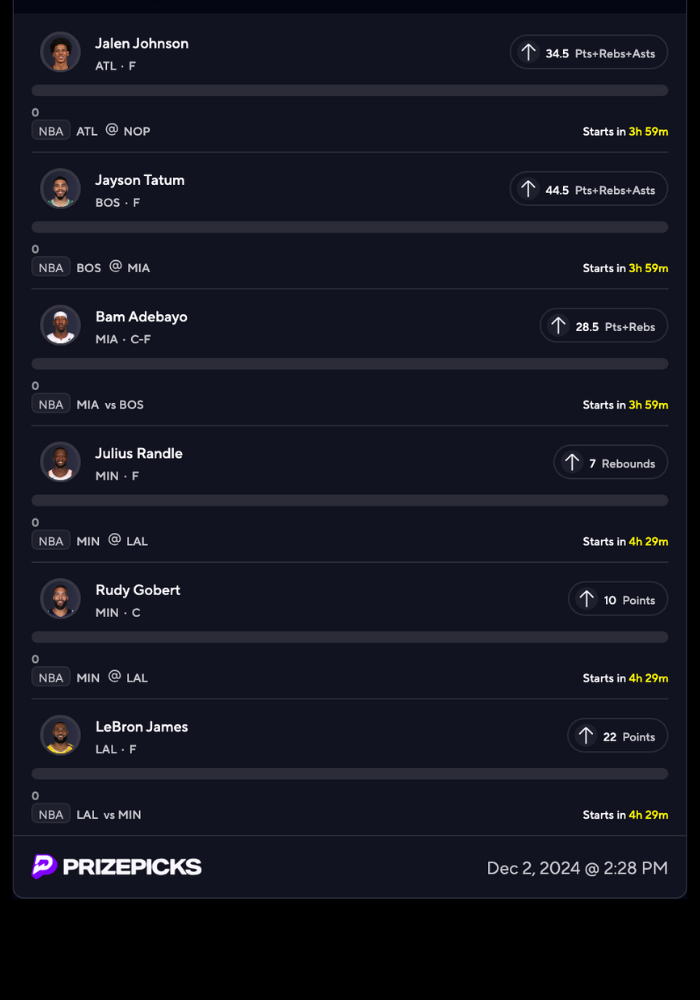Click the NBA badge for ATL @ NOP
The image size is (700, 1000).
(x=51, y=131)
